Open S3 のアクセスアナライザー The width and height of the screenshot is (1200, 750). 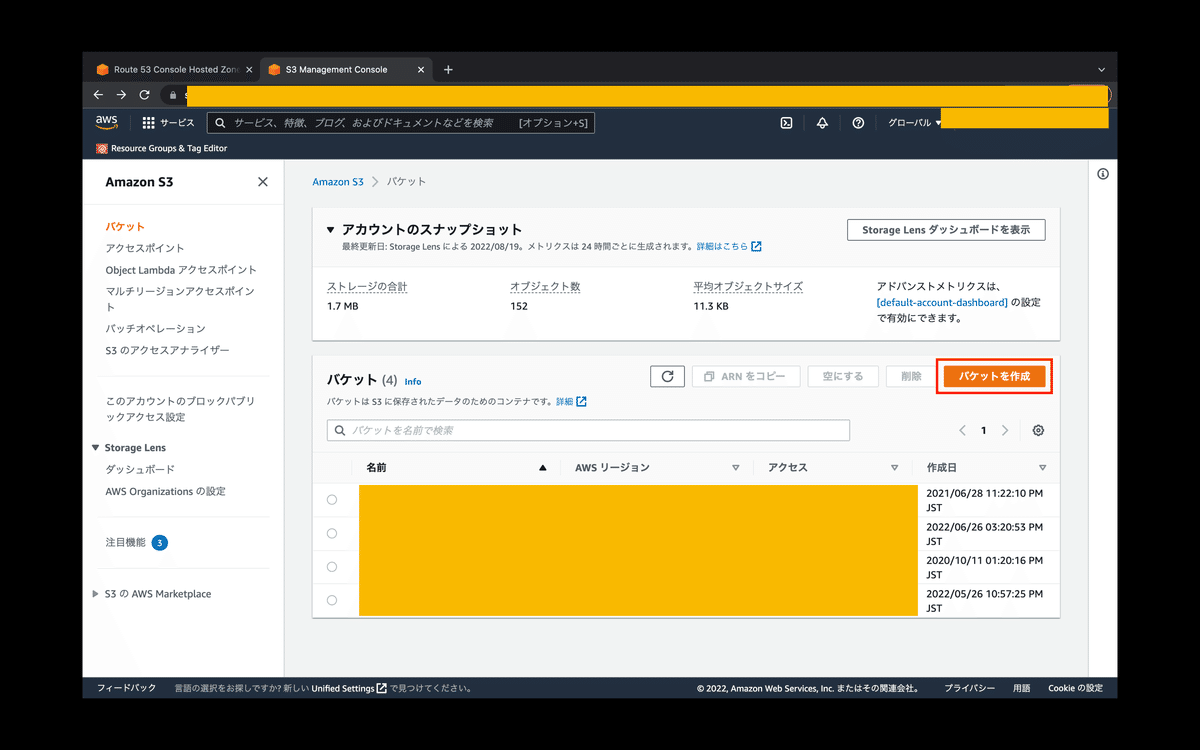click(167, 350)
